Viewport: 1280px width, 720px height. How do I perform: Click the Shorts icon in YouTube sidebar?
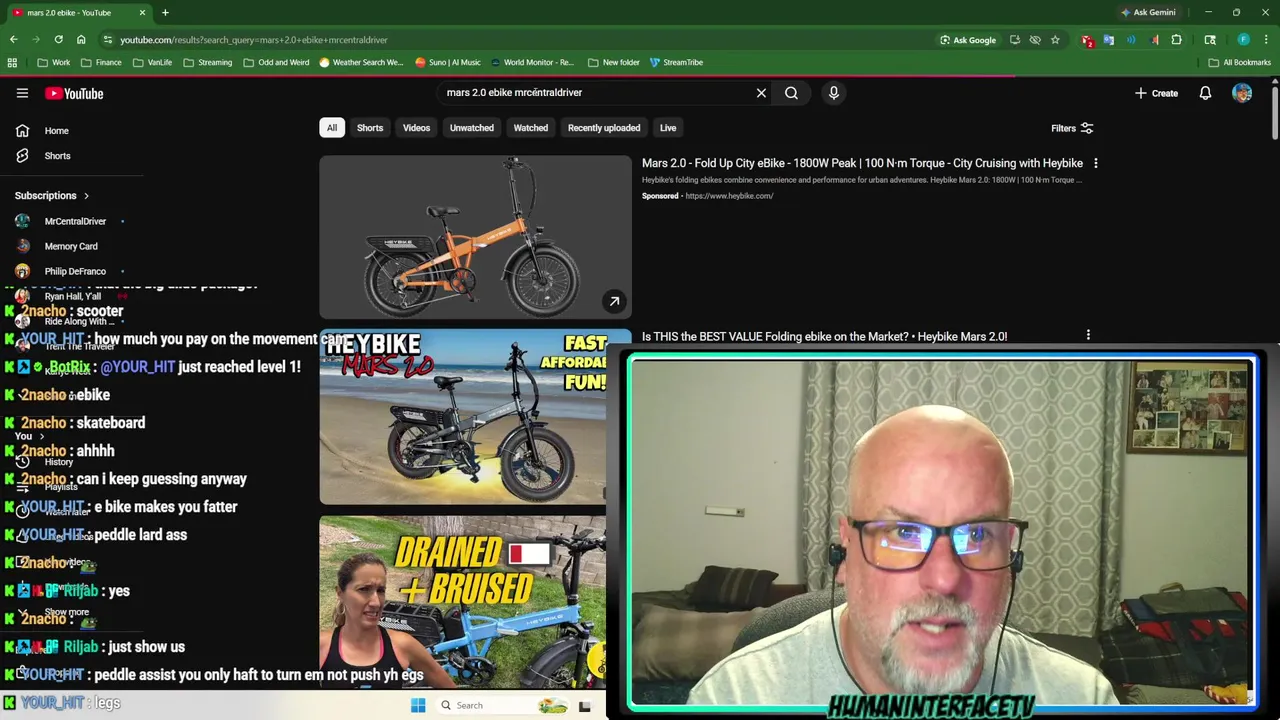tap(22, 156)
